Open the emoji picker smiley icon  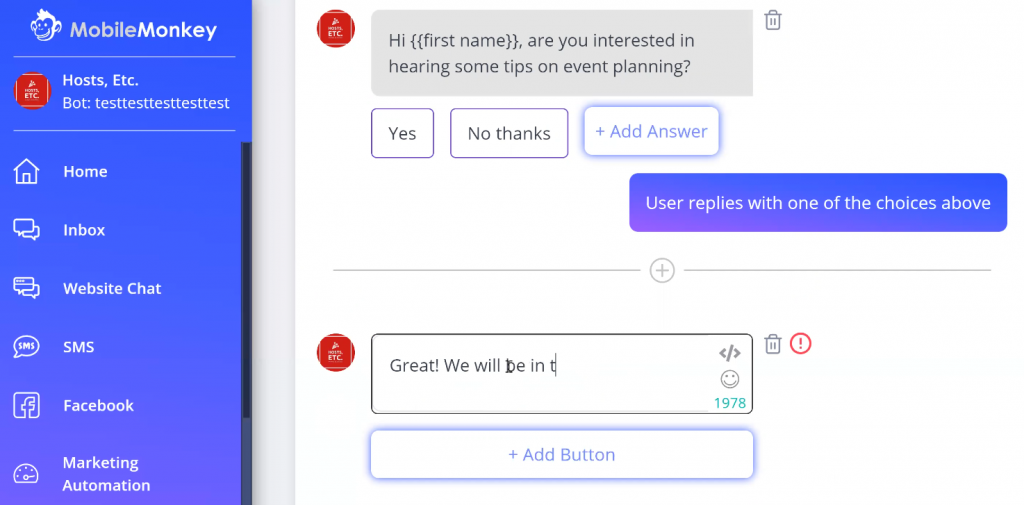coord(729,379)
